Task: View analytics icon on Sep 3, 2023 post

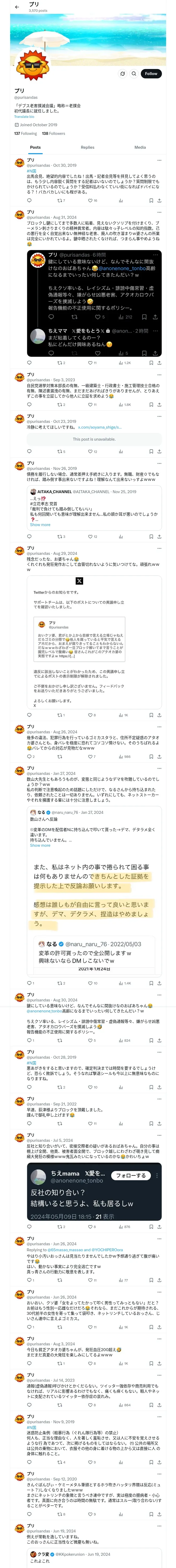Action: point(121,404)
